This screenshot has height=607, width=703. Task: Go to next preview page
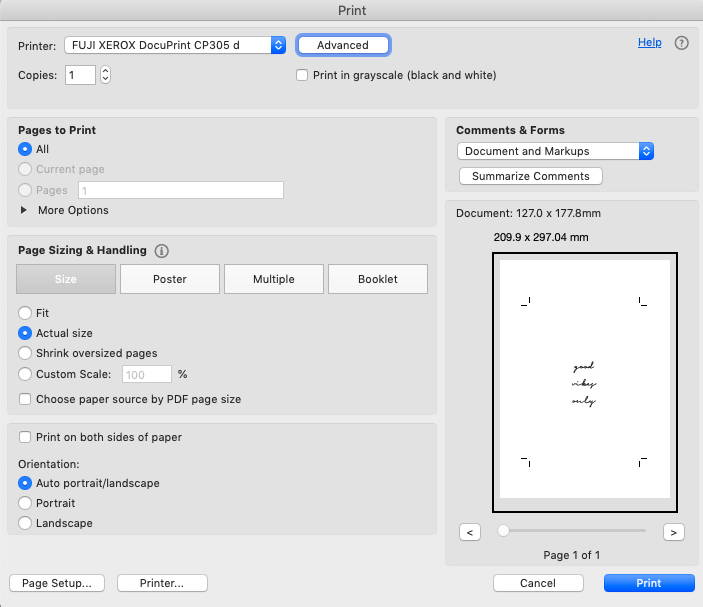(x=673, y=532)
